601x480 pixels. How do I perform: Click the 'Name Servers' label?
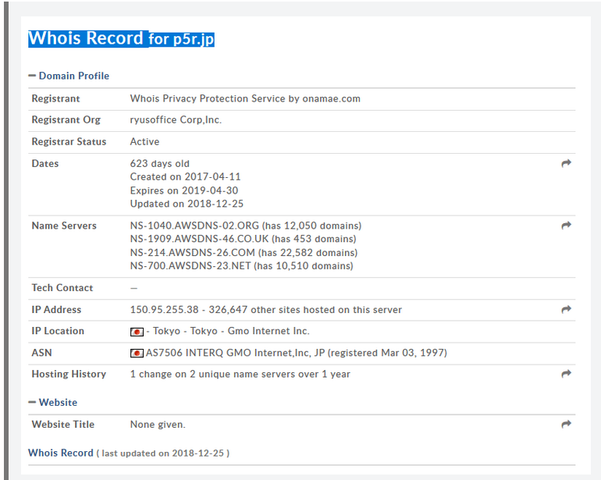click(x=64, y=226)
